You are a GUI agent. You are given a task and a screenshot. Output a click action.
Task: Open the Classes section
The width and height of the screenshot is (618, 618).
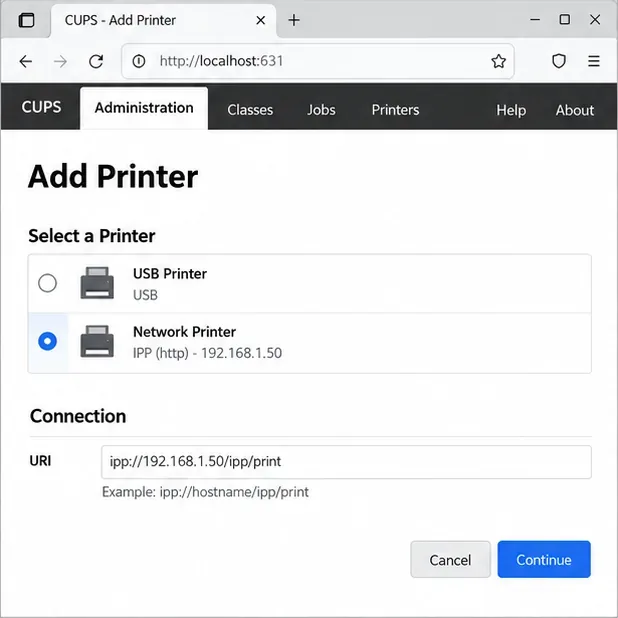(250, 110)
